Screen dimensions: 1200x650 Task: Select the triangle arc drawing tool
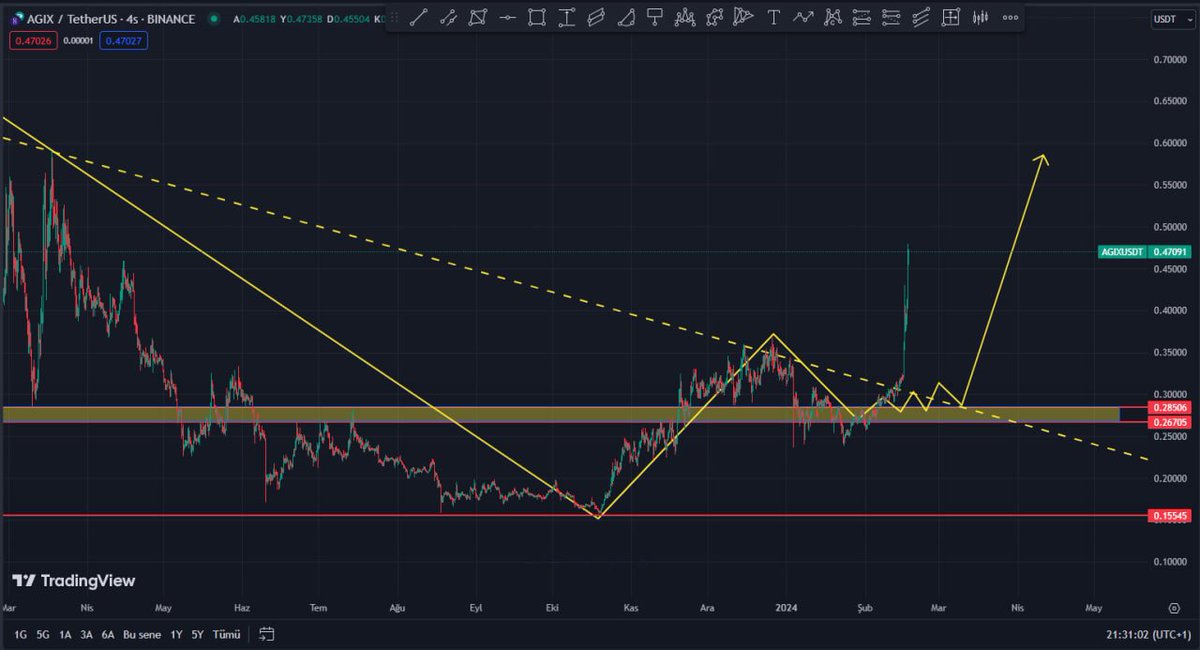pos(626,17)
